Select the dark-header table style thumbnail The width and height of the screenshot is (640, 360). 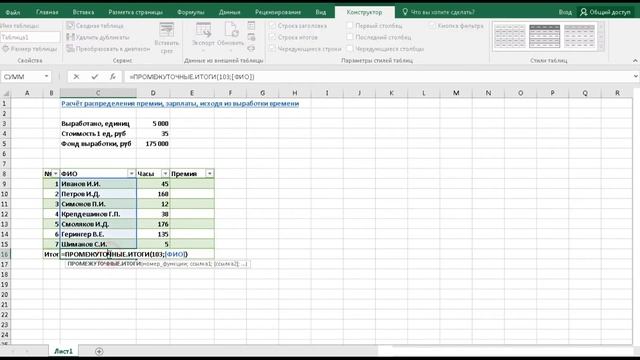(544, 36)
